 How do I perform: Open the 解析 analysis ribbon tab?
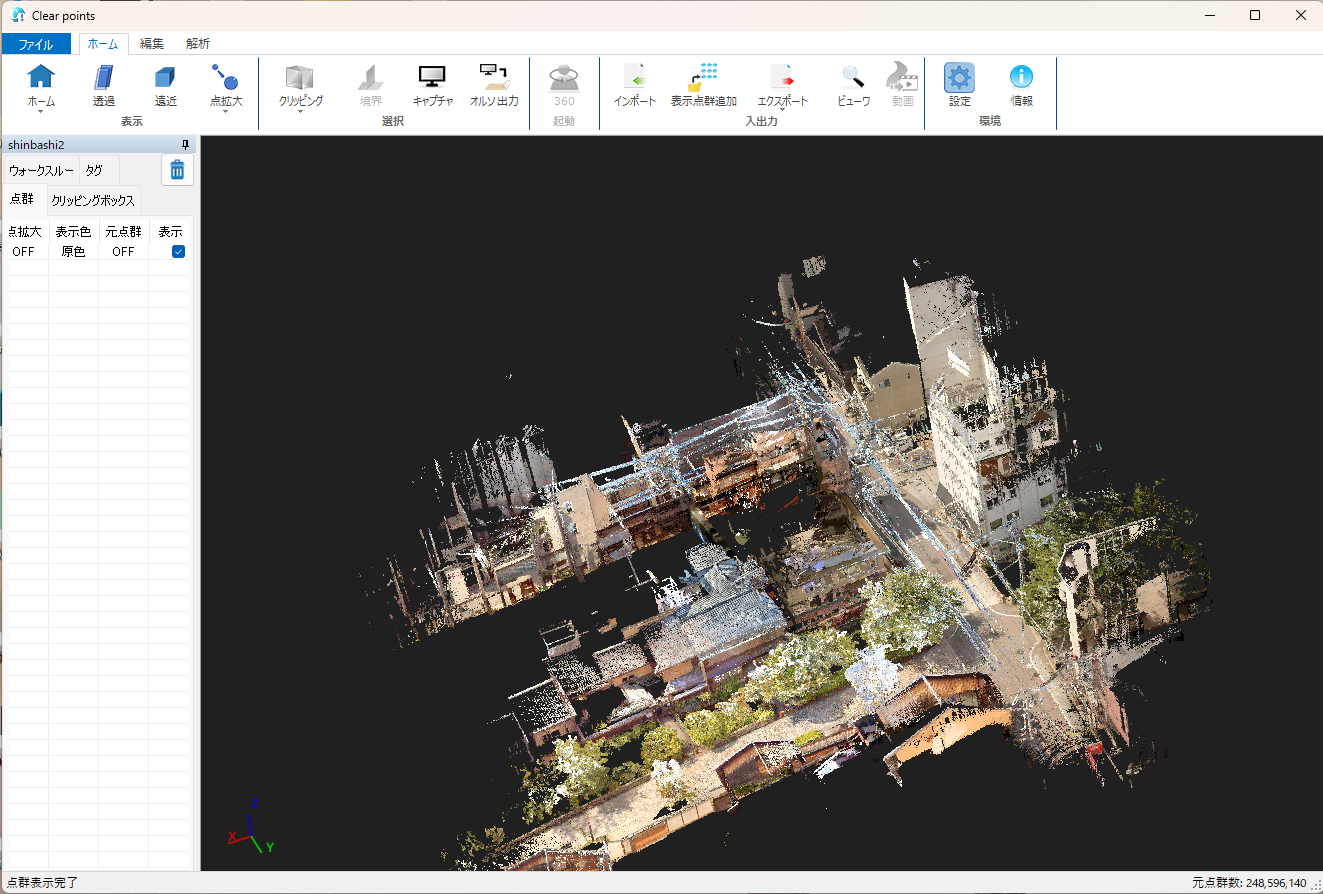198,44
